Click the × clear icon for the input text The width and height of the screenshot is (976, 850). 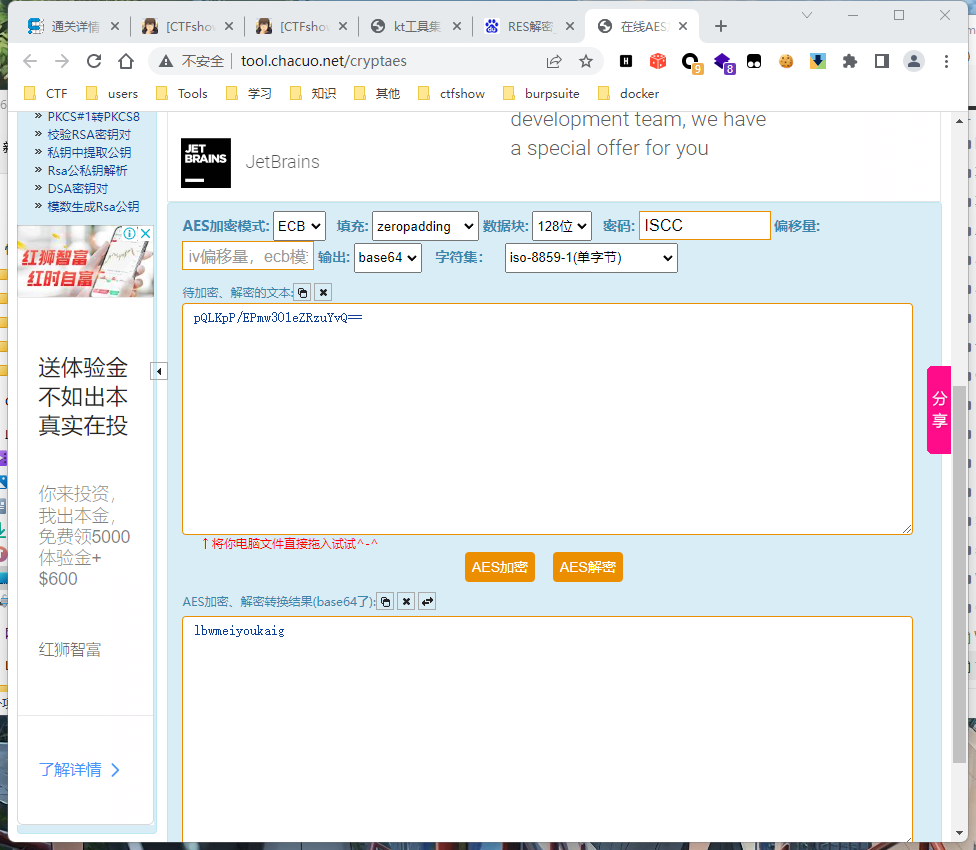pos(322,291)
